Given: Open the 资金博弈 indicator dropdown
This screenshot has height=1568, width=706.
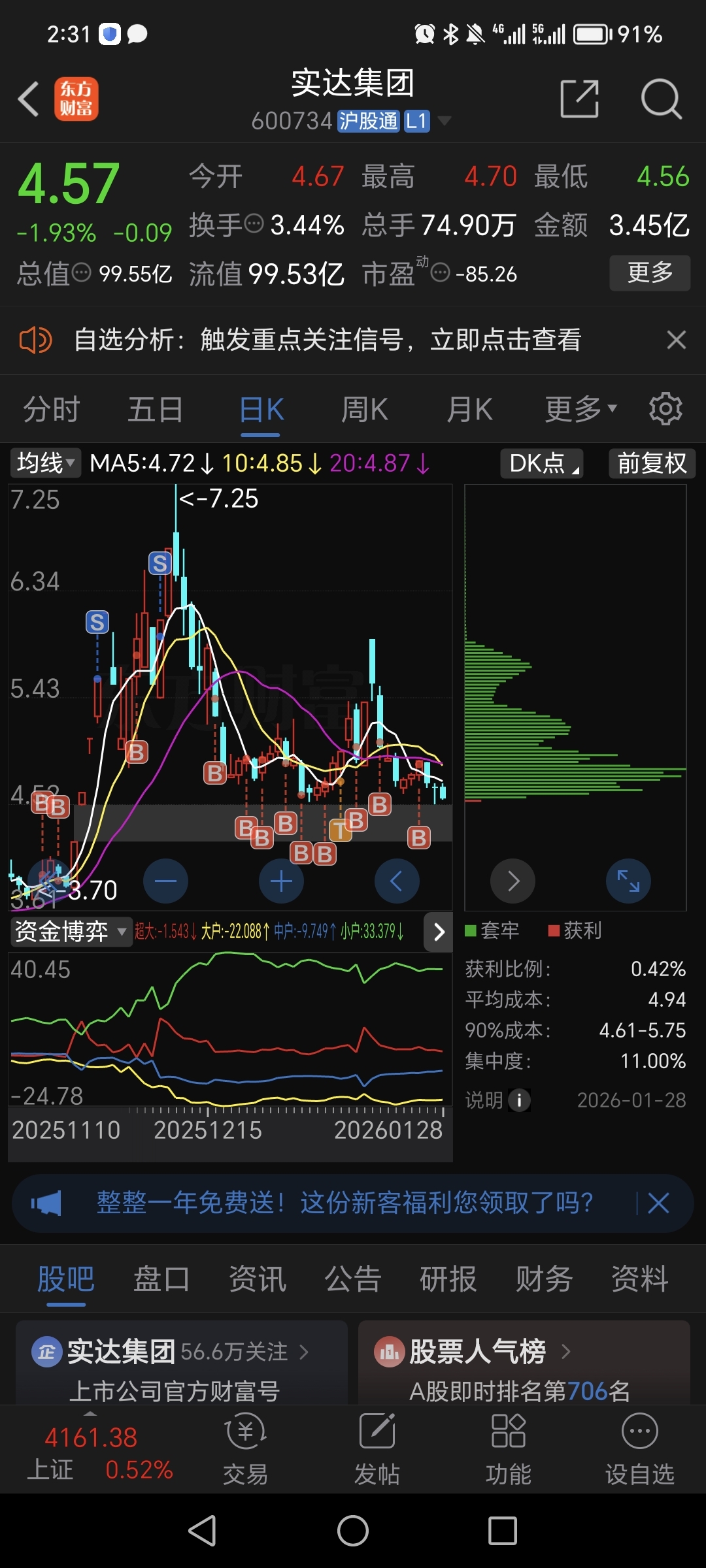Looking at the screenshot, I should click(70, 931).
